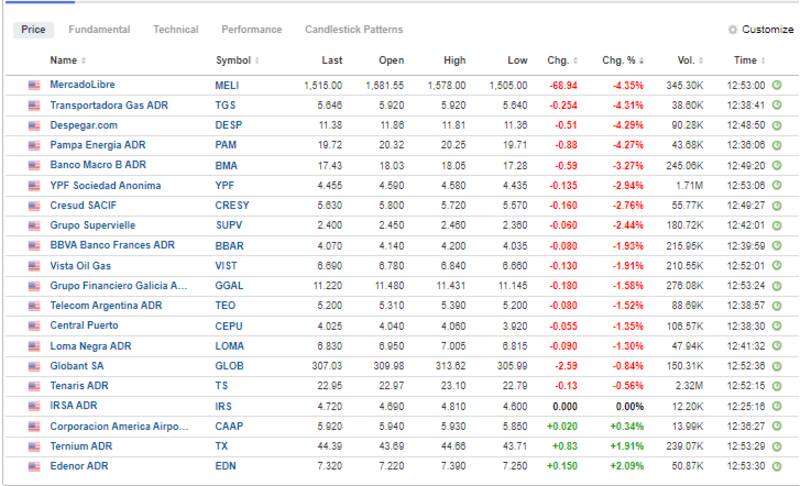Click the green clock icon for Edenor ADR
The width and height of the screenshot is (800, 486).
point(777,466)
